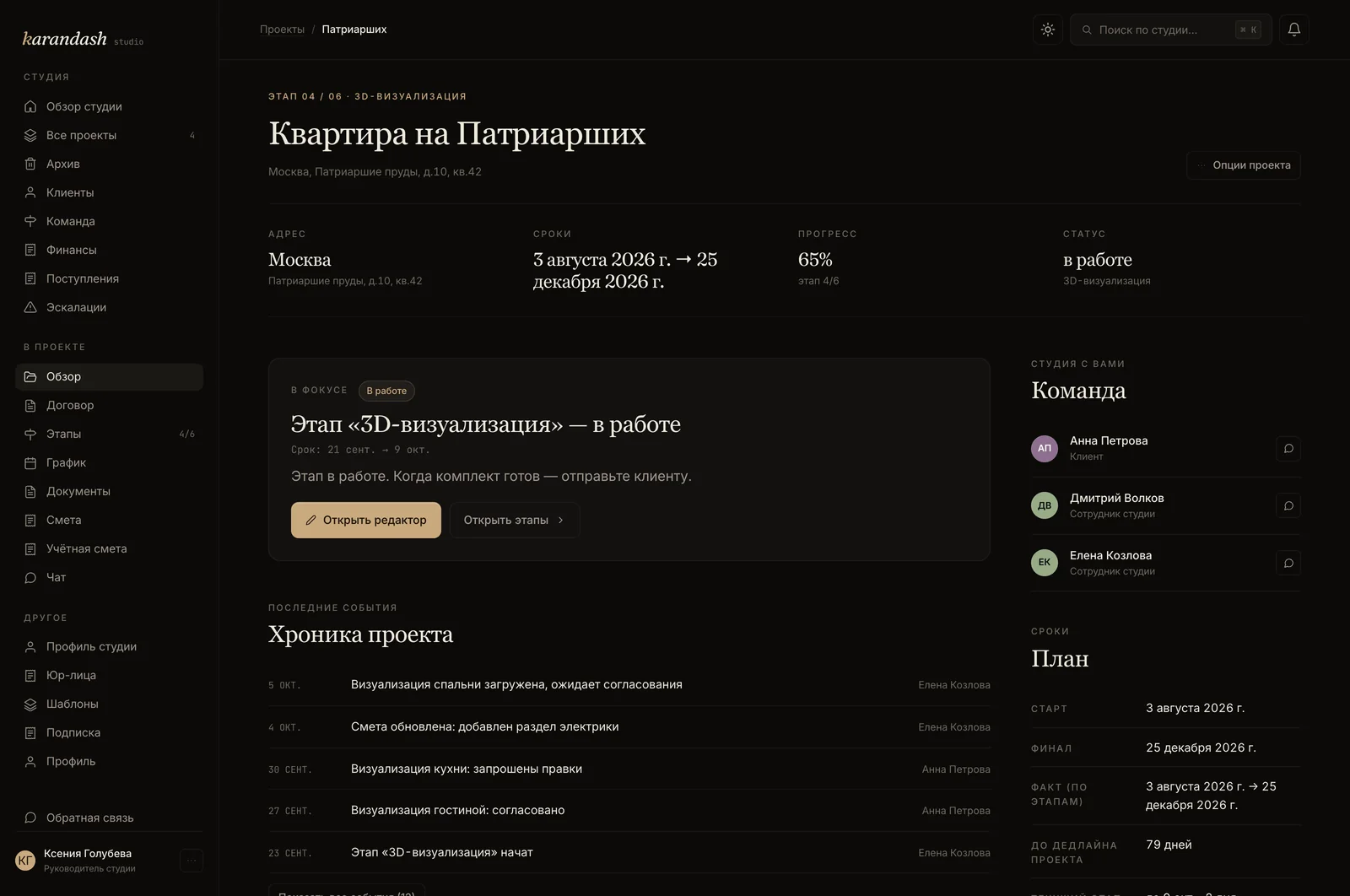Open the notifications bell
Image resolution: width=1350 pixels, height=896 pixels.
(1294, 30)
